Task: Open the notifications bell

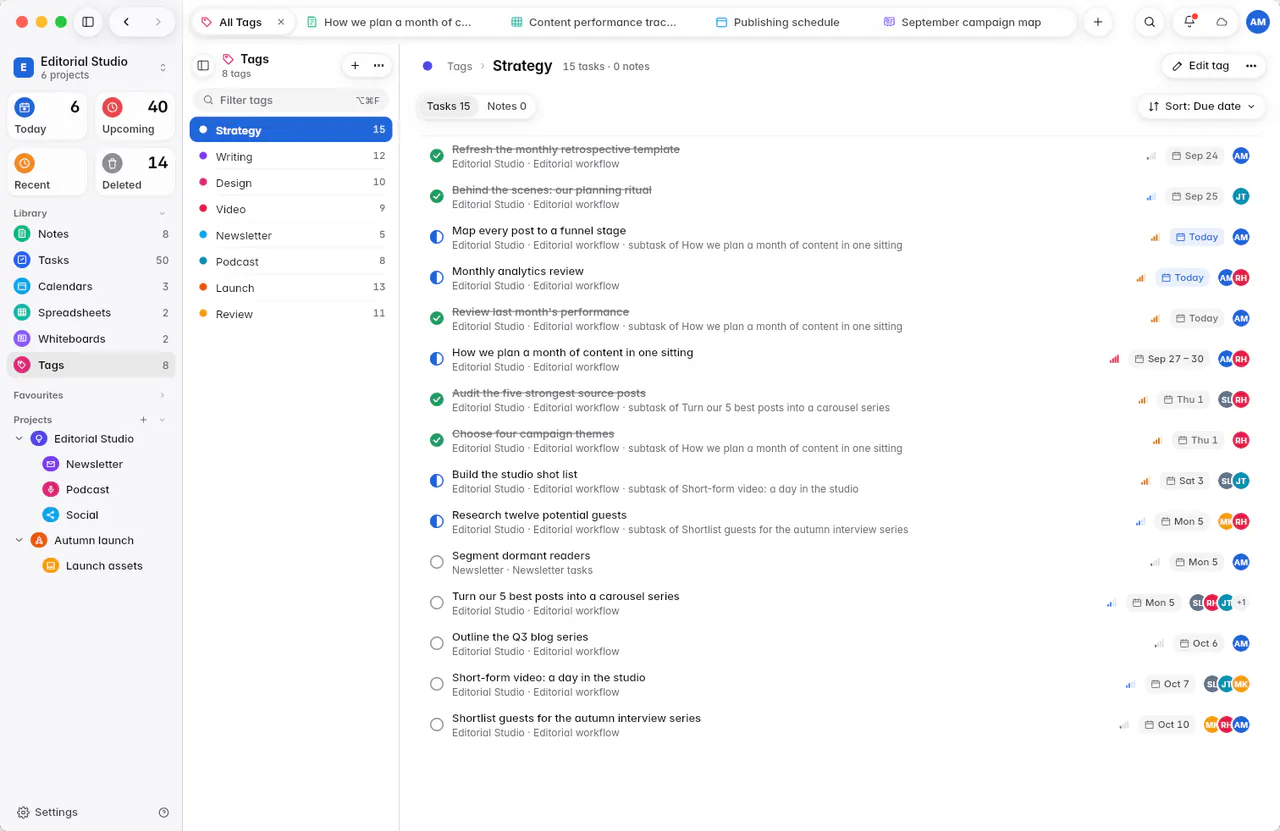Action: click(1190, 22)
